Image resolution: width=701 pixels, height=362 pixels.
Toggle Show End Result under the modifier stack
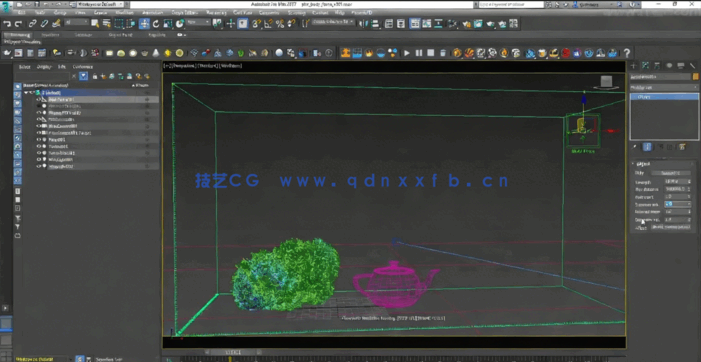tap(647, 147)
